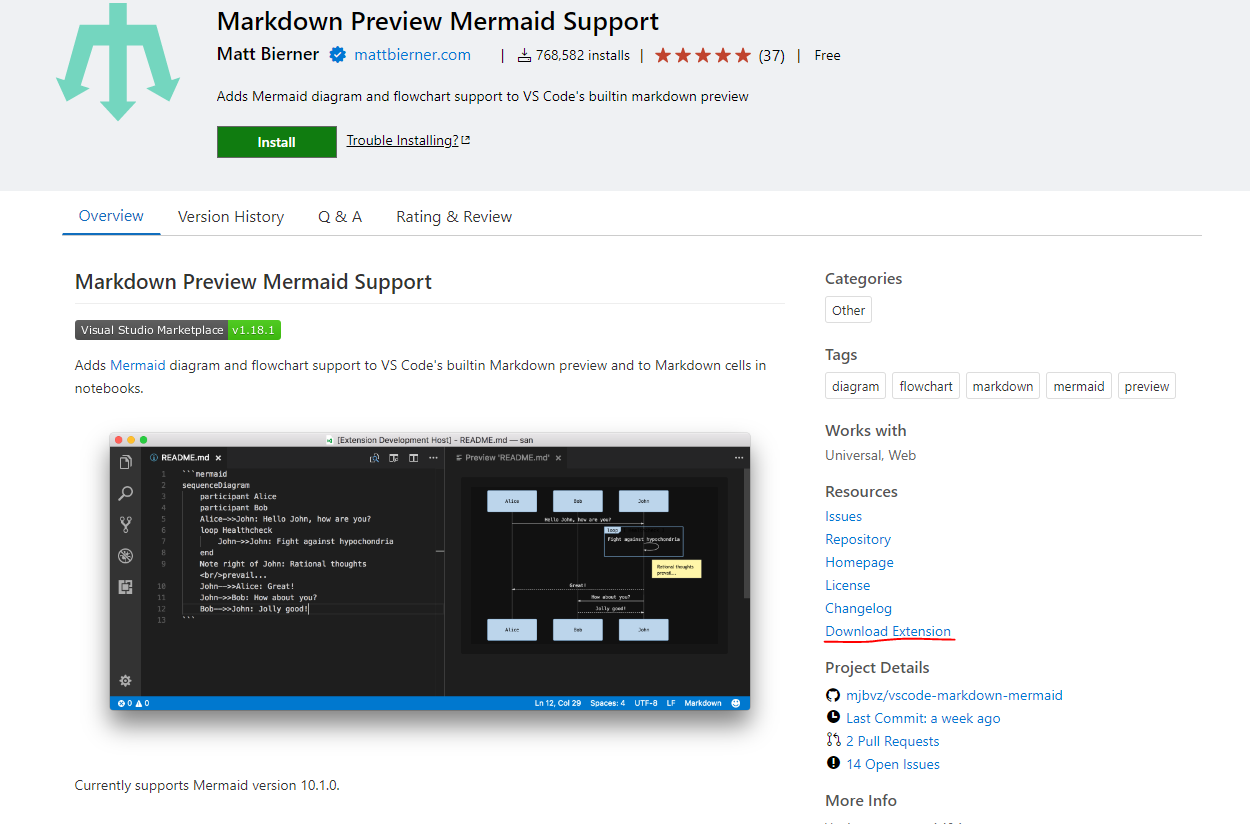Image resolution: width=1250 pixels, height=824 pixels.
Task: Open the Changelog resource link
Action: click(858, 608)
